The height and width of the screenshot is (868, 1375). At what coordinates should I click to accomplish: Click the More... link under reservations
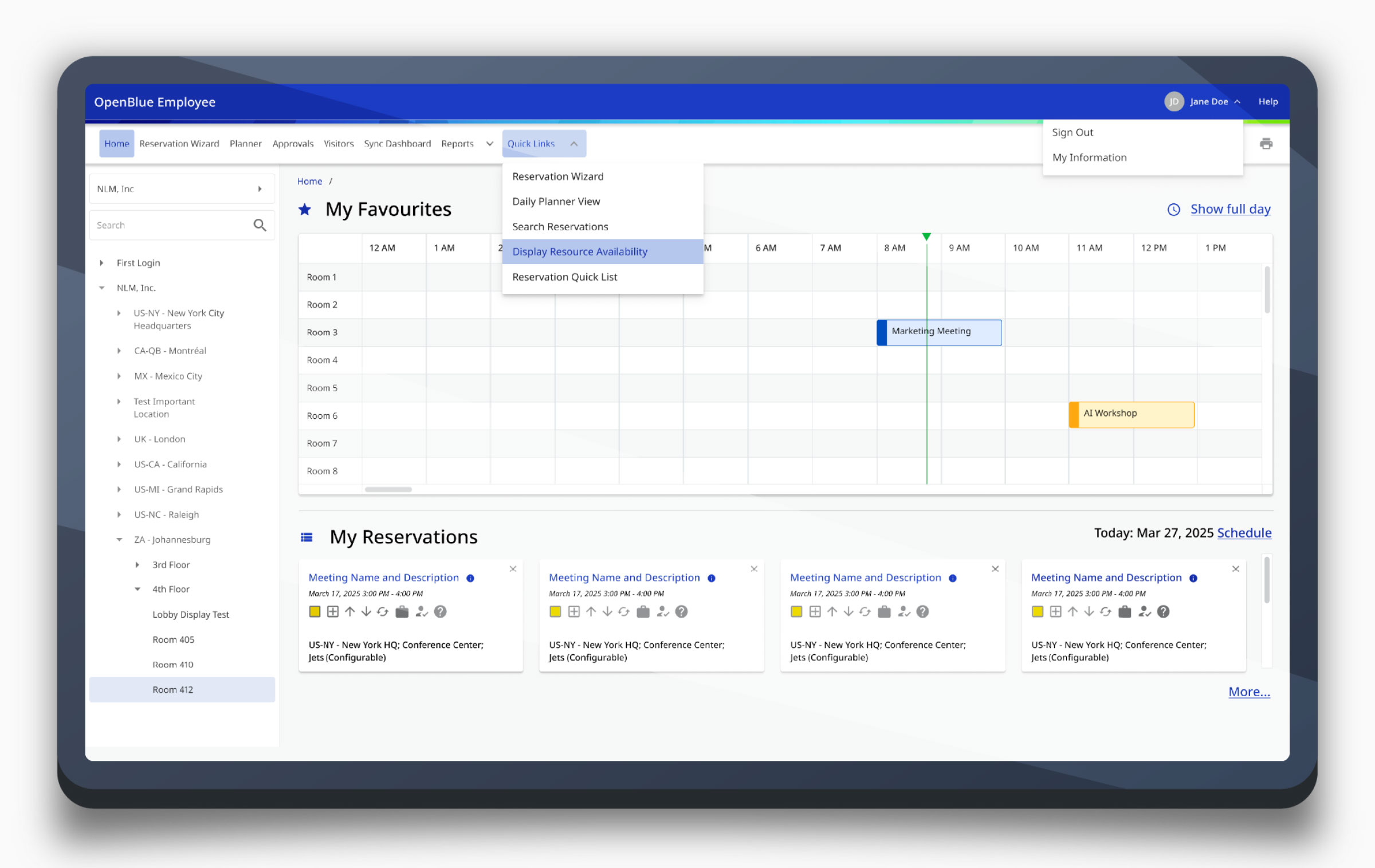[1249, 692]
